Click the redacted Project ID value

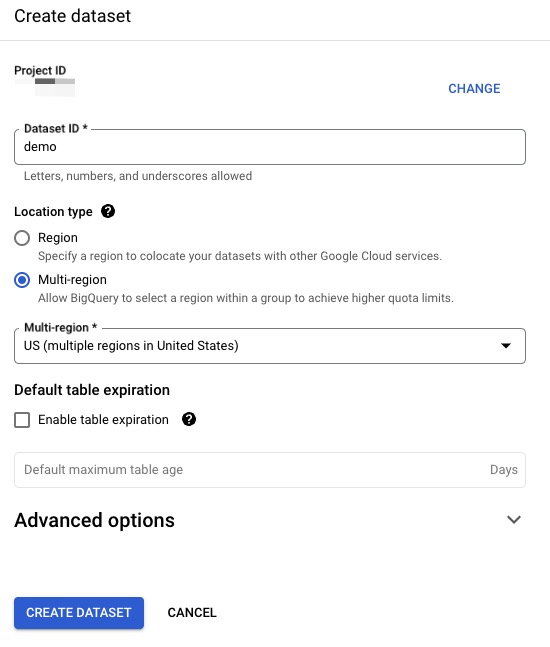tap(45, 87)
